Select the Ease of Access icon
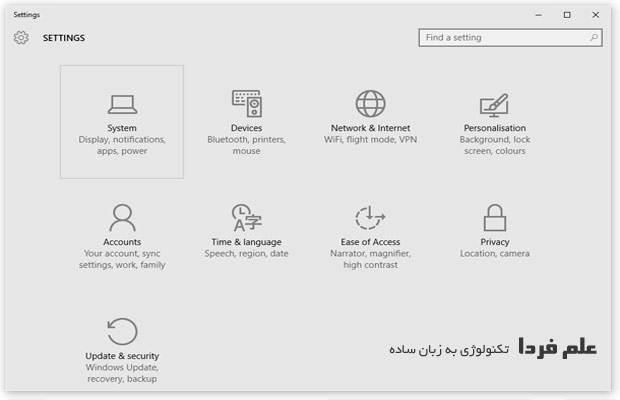620x400 pixels. click(370, 217)
